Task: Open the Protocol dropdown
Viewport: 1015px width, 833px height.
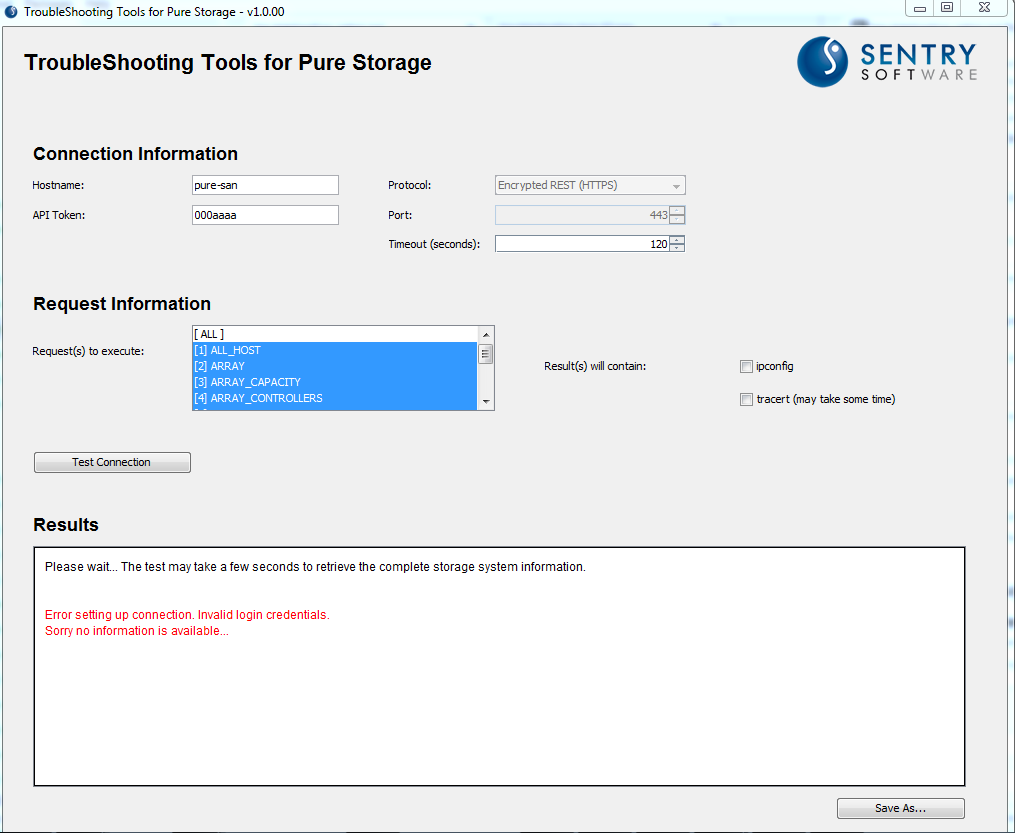Action: [x=676, y=185]
